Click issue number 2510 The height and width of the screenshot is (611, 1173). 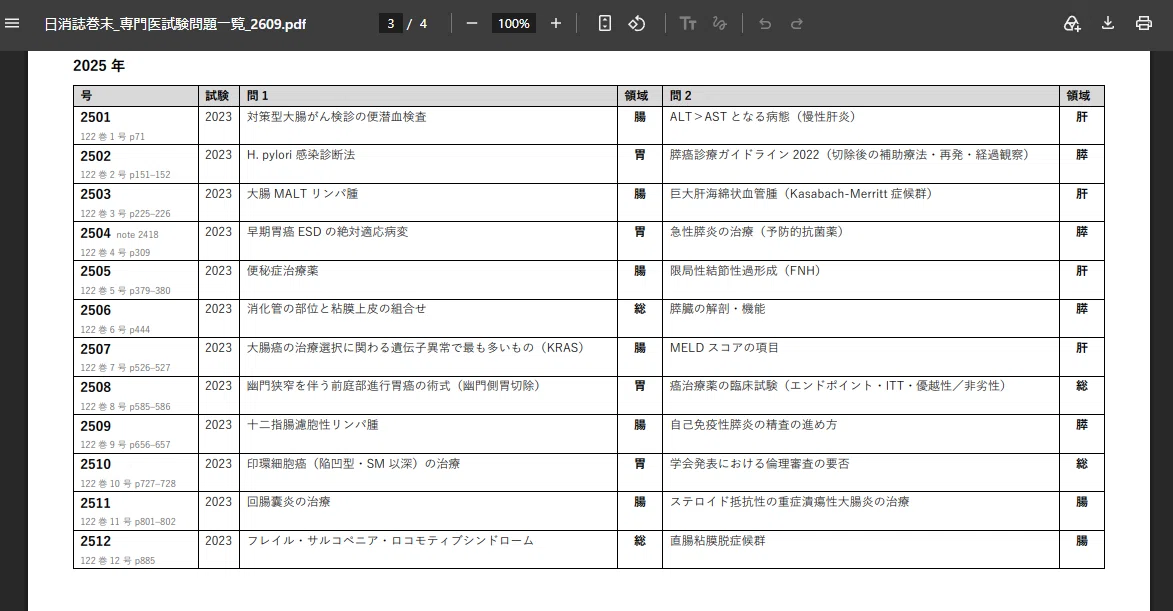pyautogui.click(x=96, y=464)
